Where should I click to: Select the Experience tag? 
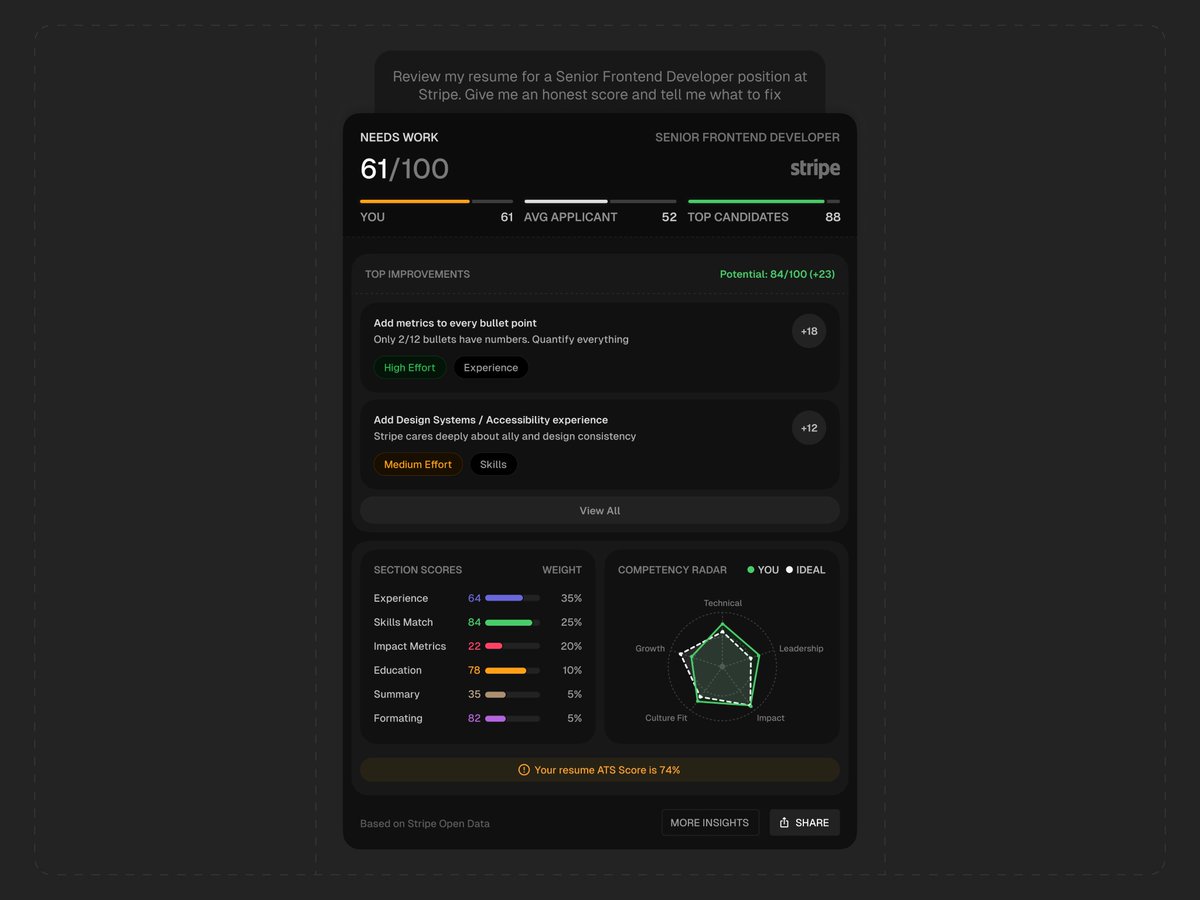[491, 367]
